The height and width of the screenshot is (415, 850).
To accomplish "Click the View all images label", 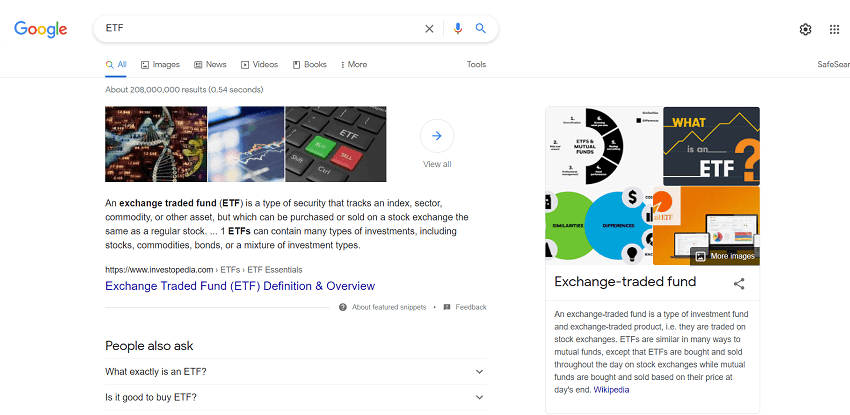I will [x=437, y=164].
